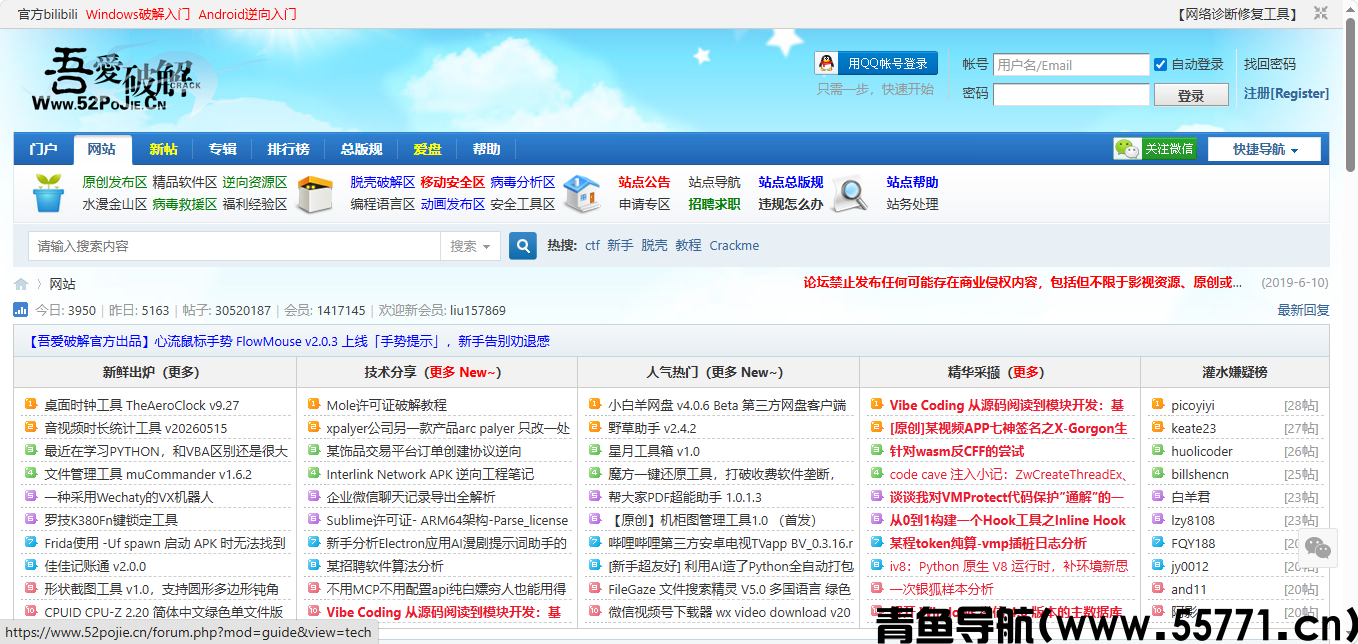Click the 用户名/Email input field
This screenshot has height=644, width=1358.
point(1071,65)
